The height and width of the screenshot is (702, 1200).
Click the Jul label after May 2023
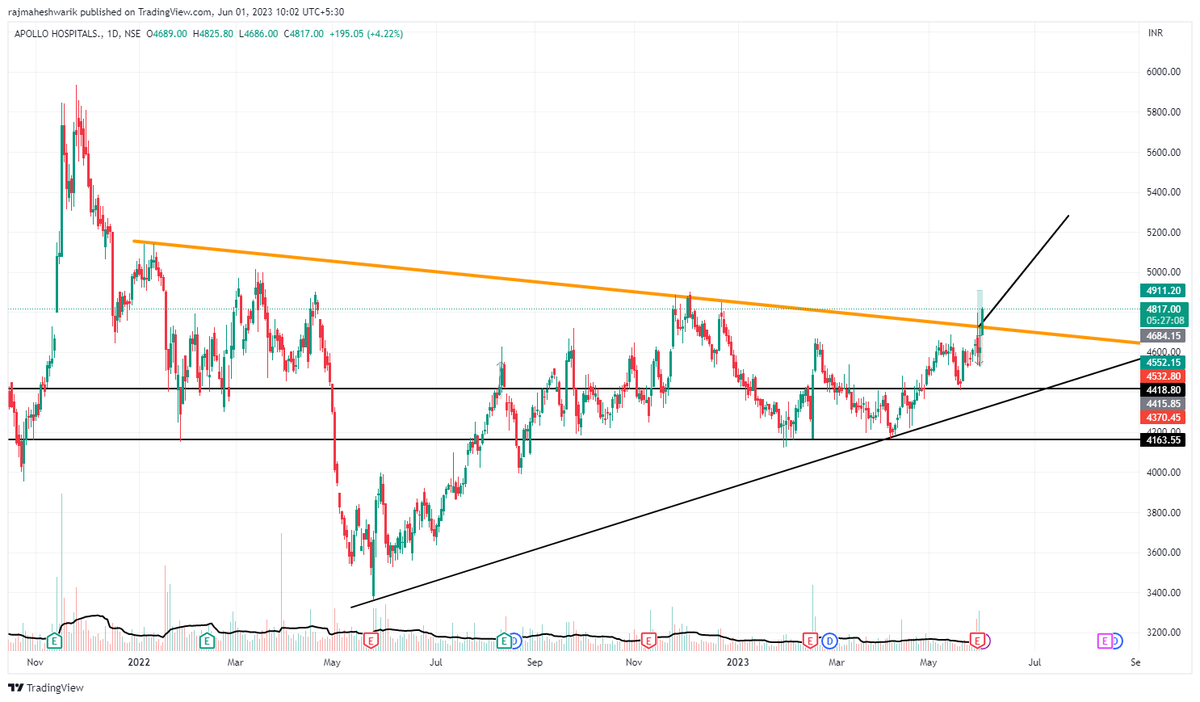click(1035, 662)
